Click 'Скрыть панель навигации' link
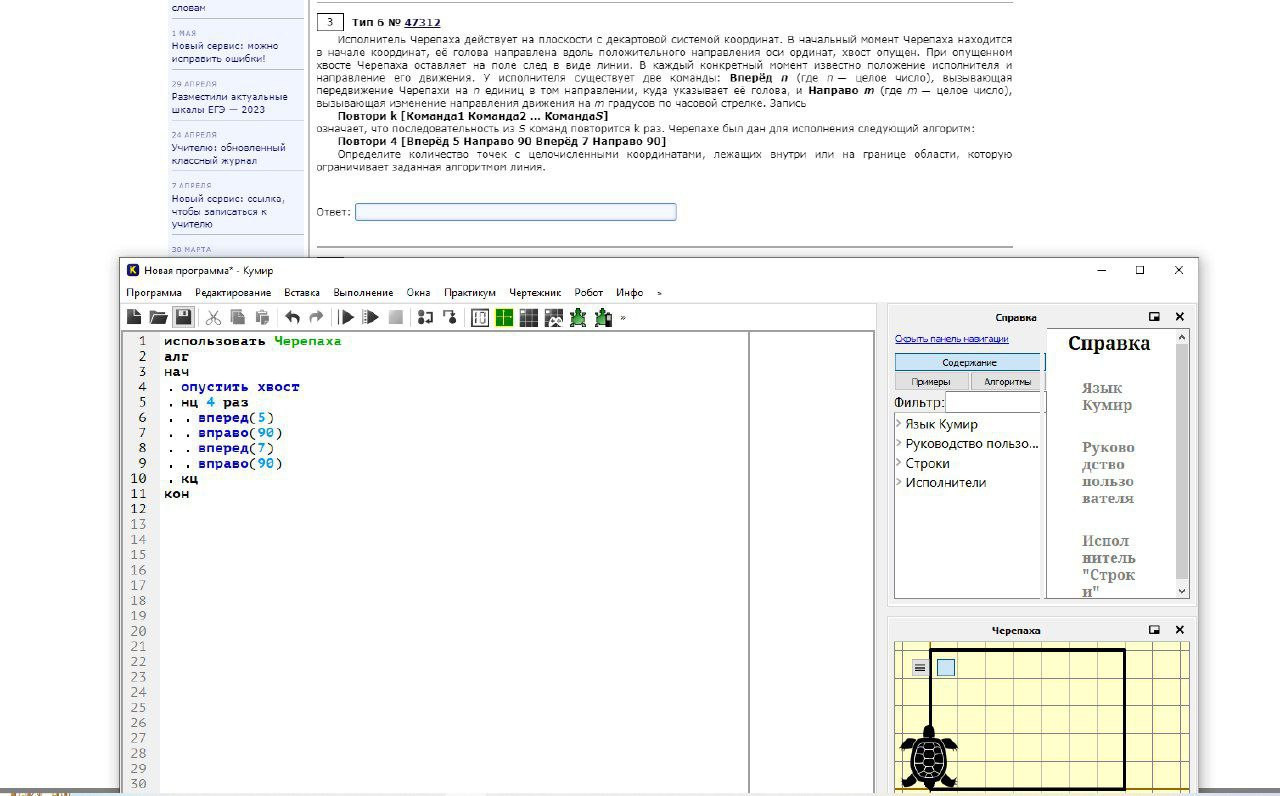 pyautogui.click(x=951, y=339)
